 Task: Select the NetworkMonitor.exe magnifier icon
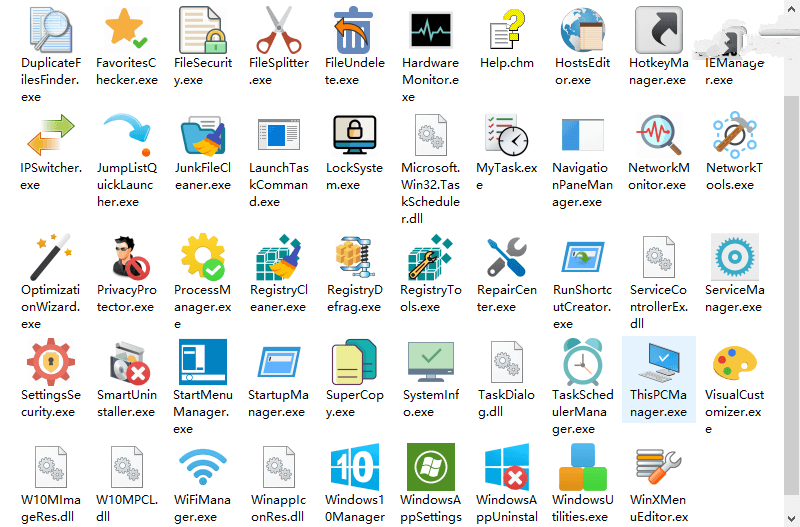coord(659,136)
